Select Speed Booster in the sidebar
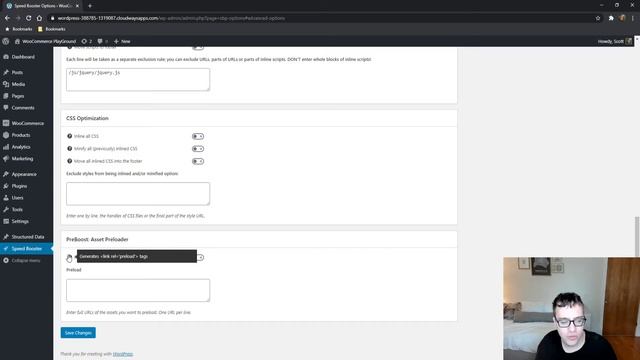 tap(27, 249)
